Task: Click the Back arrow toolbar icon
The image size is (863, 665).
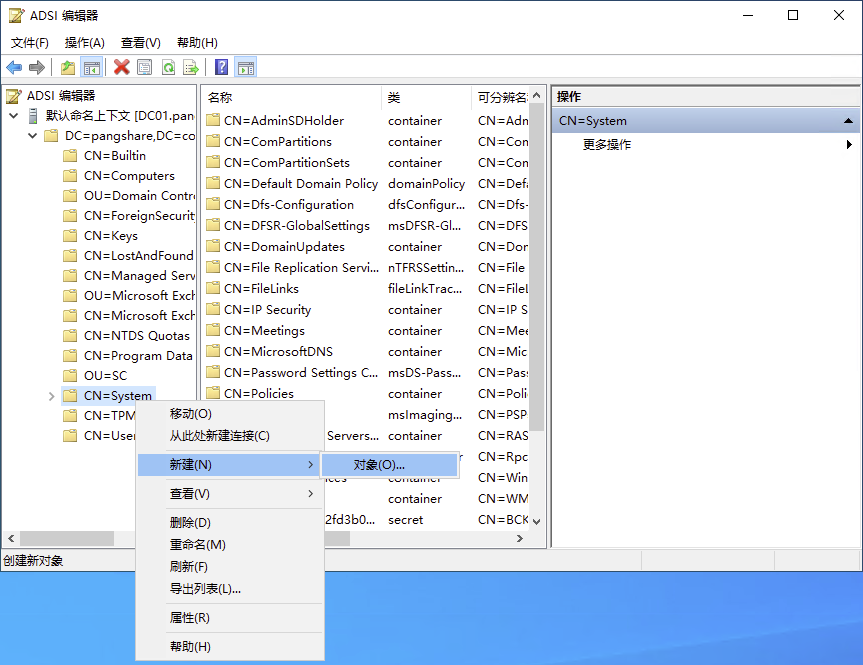Action: pos(14,68)
